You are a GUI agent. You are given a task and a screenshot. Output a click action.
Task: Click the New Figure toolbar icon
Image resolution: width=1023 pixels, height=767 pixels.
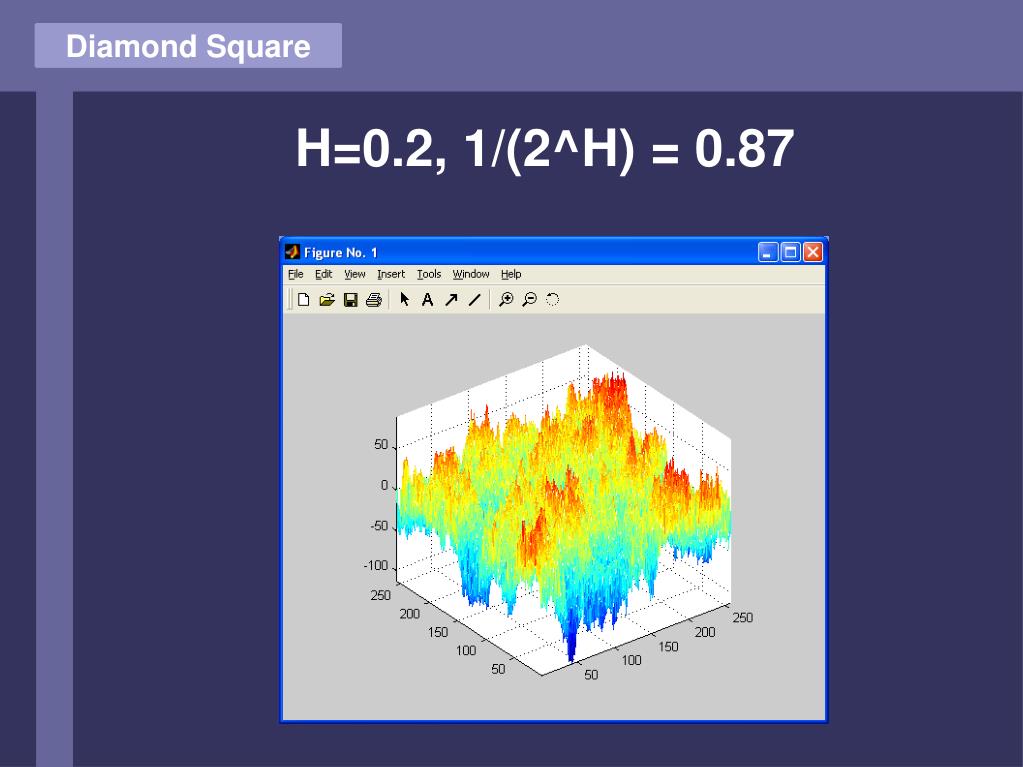pos(303,299)
